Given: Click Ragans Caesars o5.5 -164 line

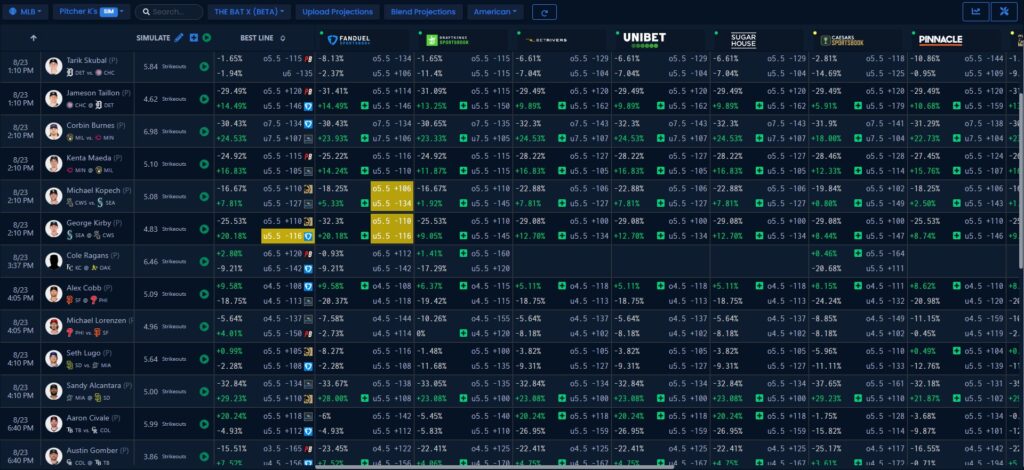Looking at the screenshot, I should 886,253.
